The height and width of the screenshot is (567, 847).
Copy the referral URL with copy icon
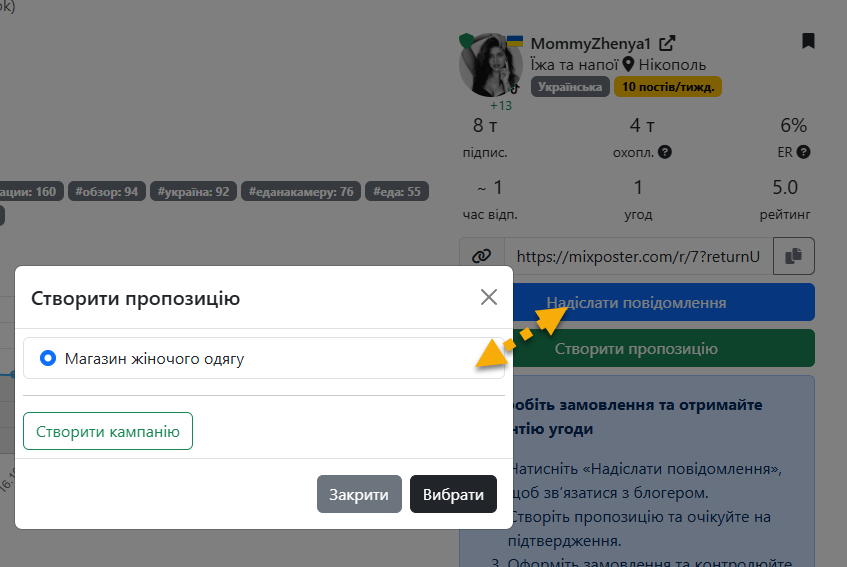(794, 256)
